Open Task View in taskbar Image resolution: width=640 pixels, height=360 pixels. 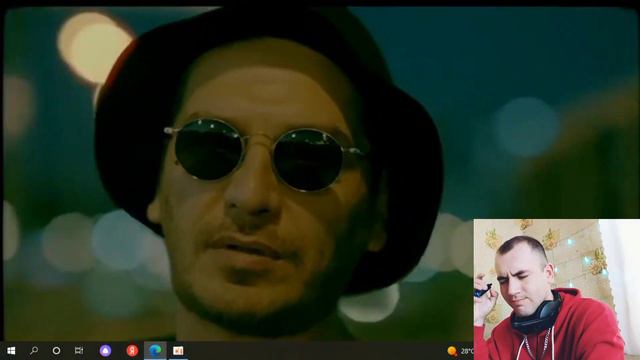79,351
